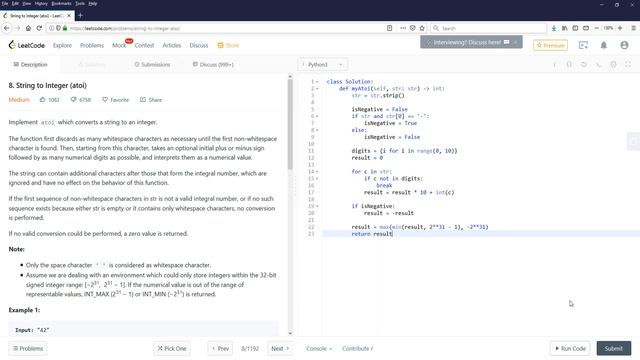The image size is (640, 360).
Task: Open Articles in top navigation
Action: 171,45
